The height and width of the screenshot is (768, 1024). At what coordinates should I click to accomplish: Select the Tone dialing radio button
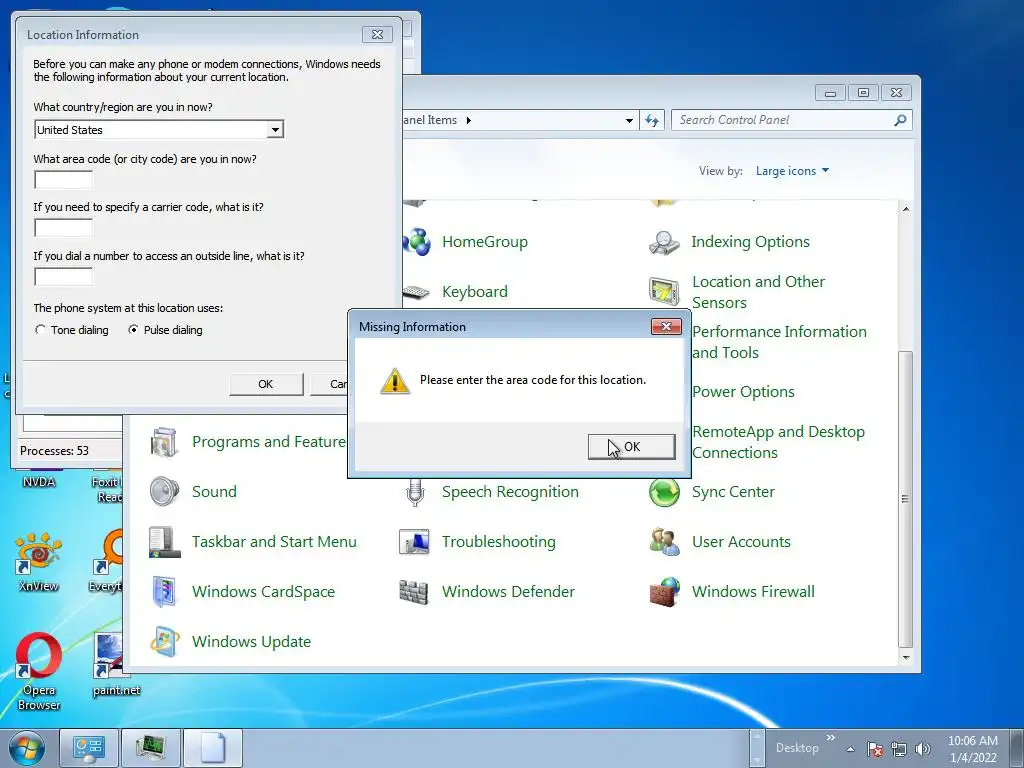point(40,330)
